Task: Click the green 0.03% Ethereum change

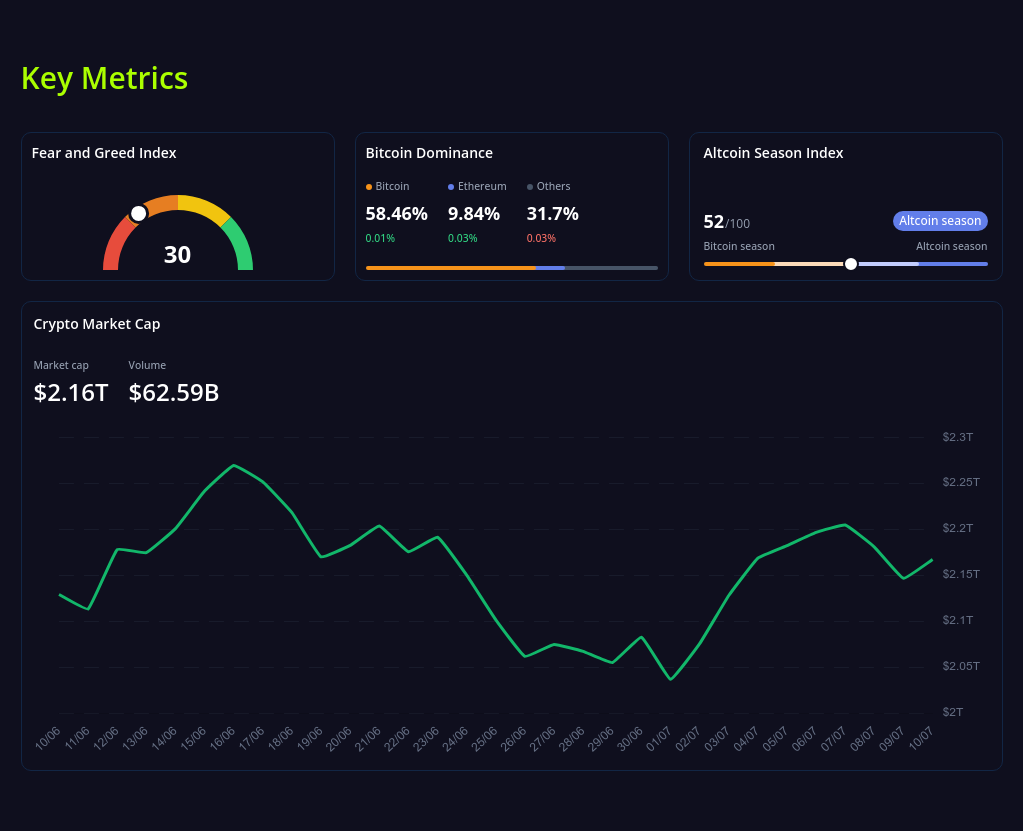Action: tap(463, 238)
